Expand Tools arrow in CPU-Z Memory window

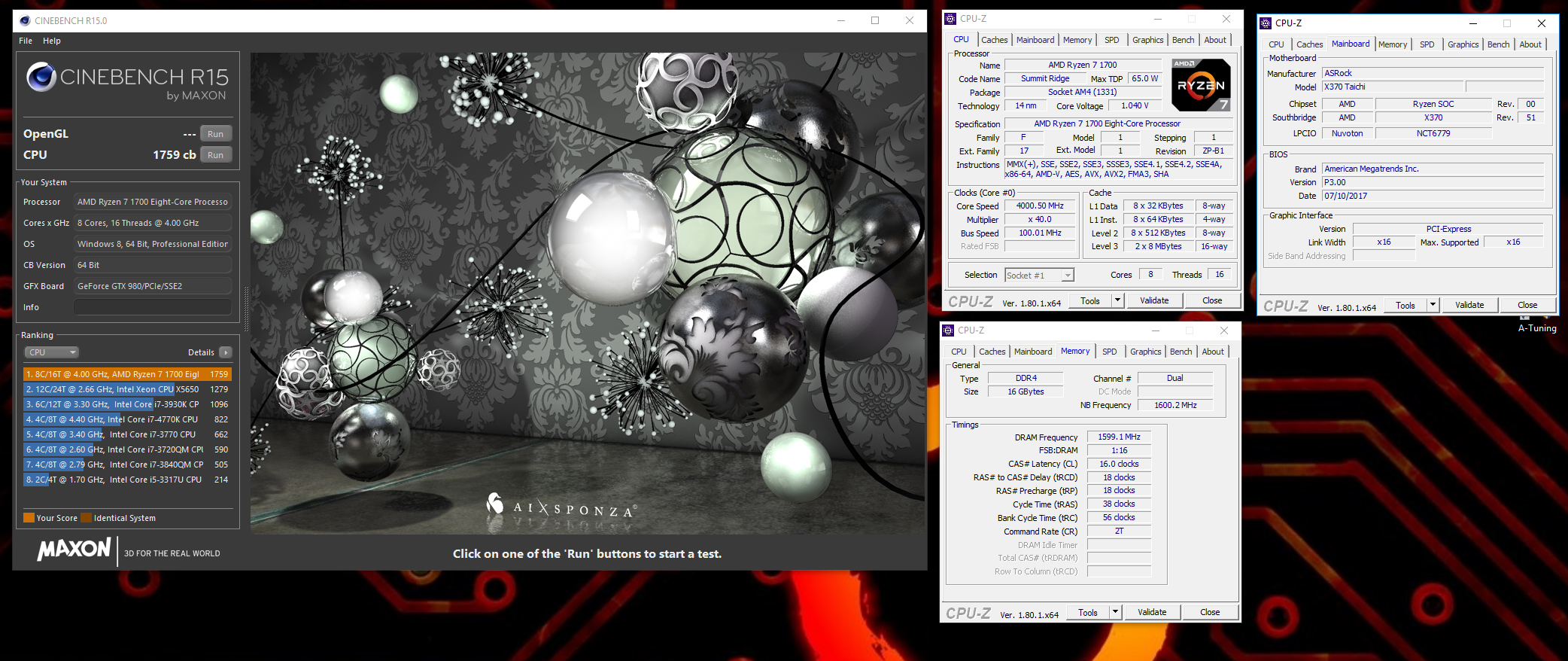1115,612
